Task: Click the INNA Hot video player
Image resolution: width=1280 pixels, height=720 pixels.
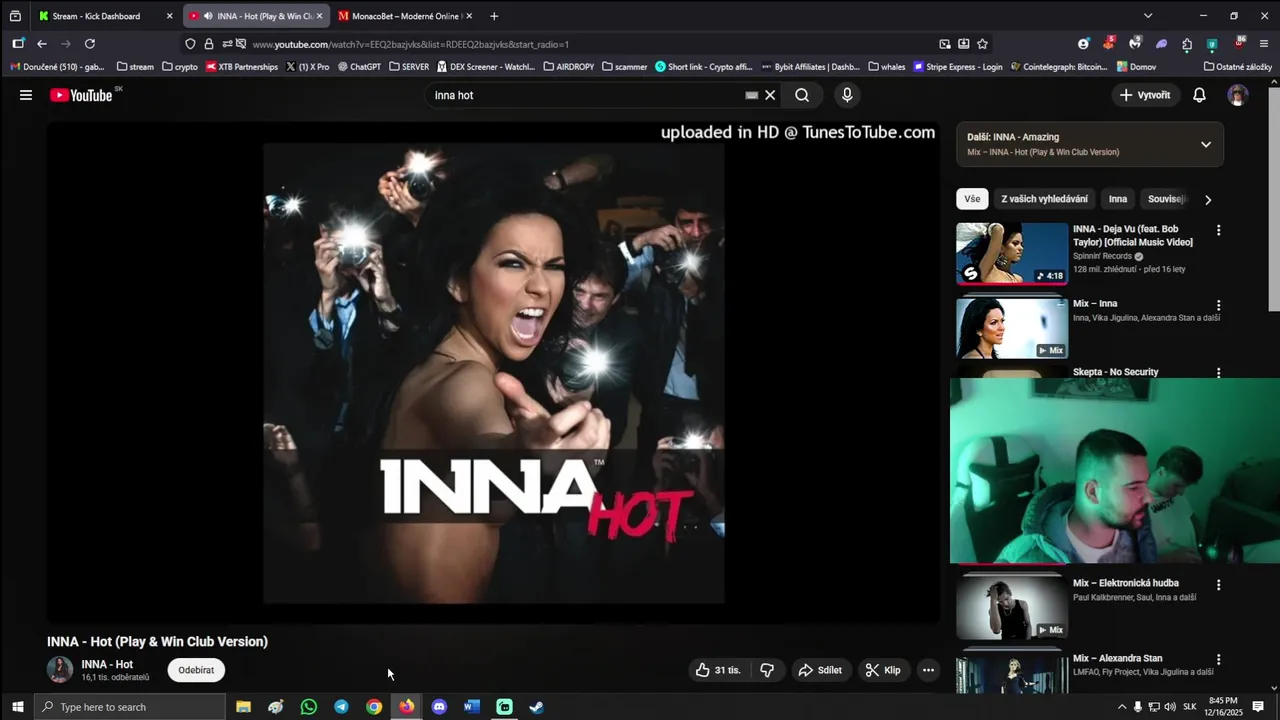Action: [493, 372]
